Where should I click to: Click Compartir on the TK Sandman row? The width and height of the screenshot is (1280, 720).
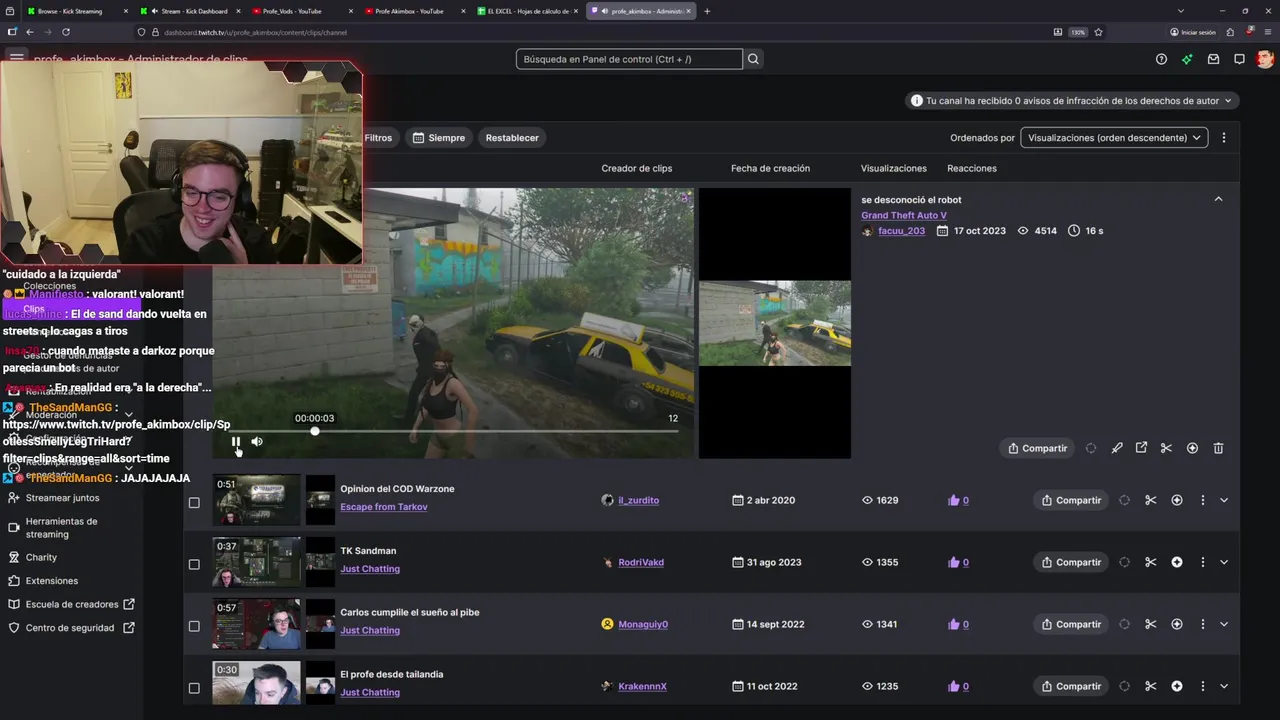click(1071, 562)
